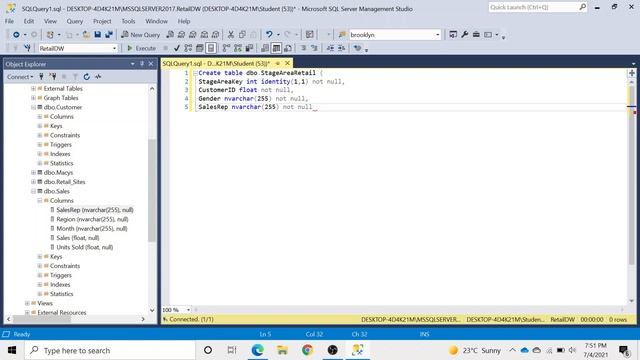Toggle Results to File icon

pyautogui.click(x=288, y=48)
